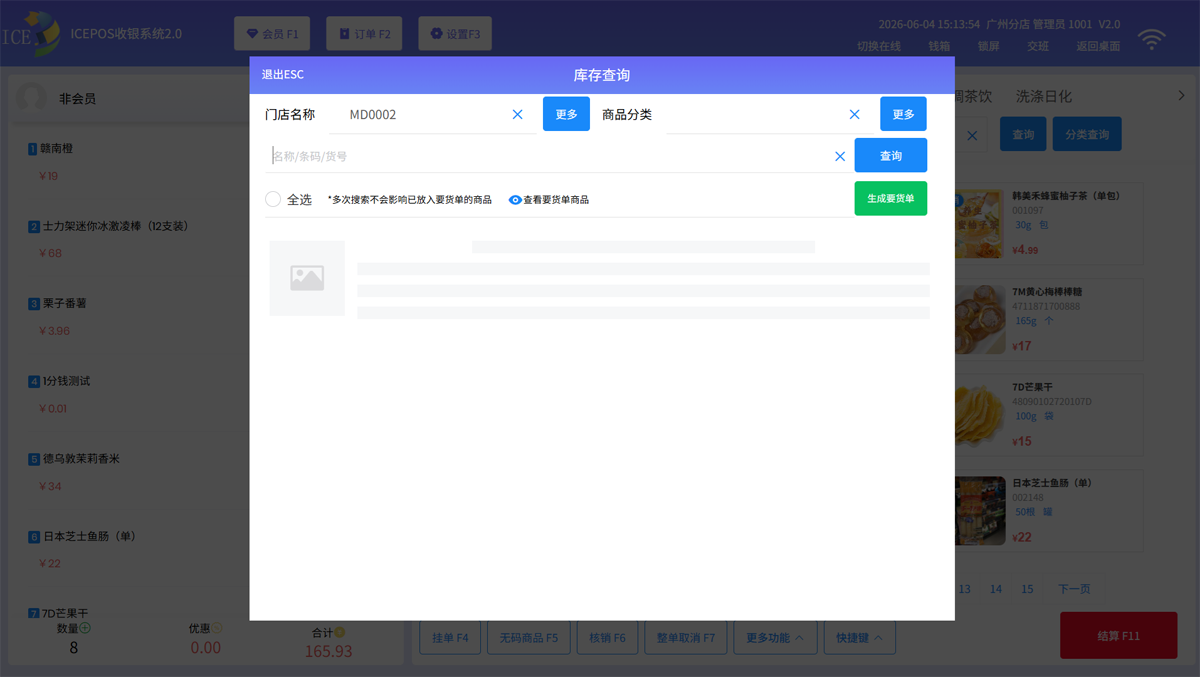Click 锁屏 to lock screen
Viewport: 1200px width, 677px height.
click(988, 46)
